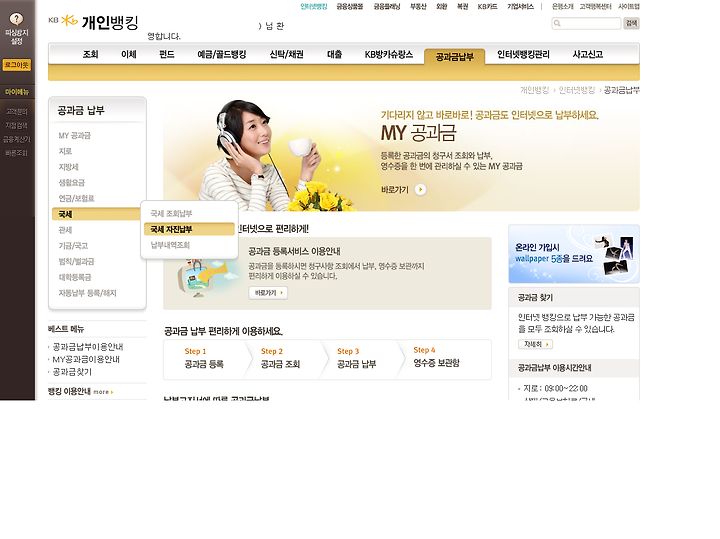Screen dimensions: 720x539
Task: Click 고객문의 in the dark sidebar
Action: click(x=17, y=112)
